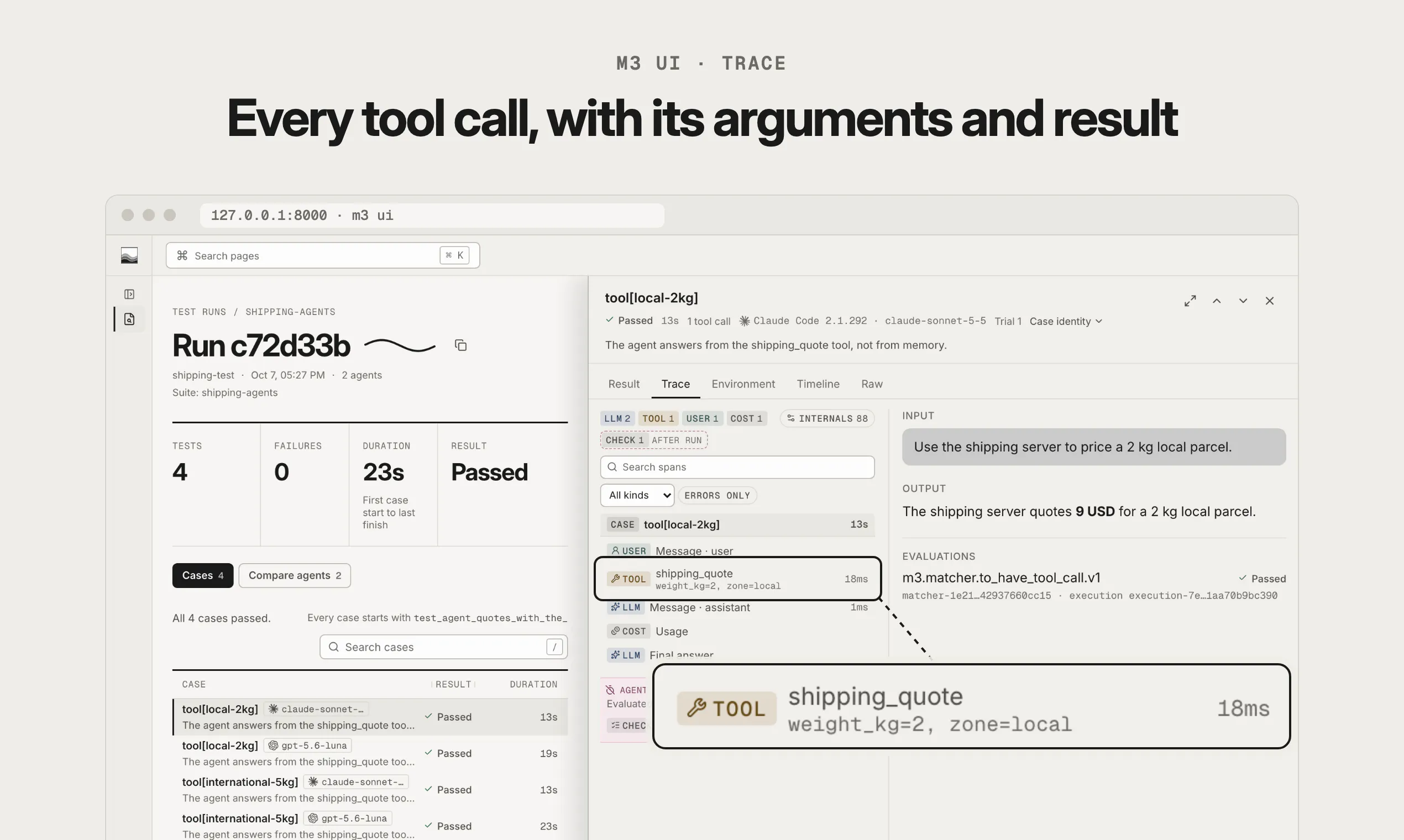Open the test runs document icon

pyautogui.click(x=129, y=319)
